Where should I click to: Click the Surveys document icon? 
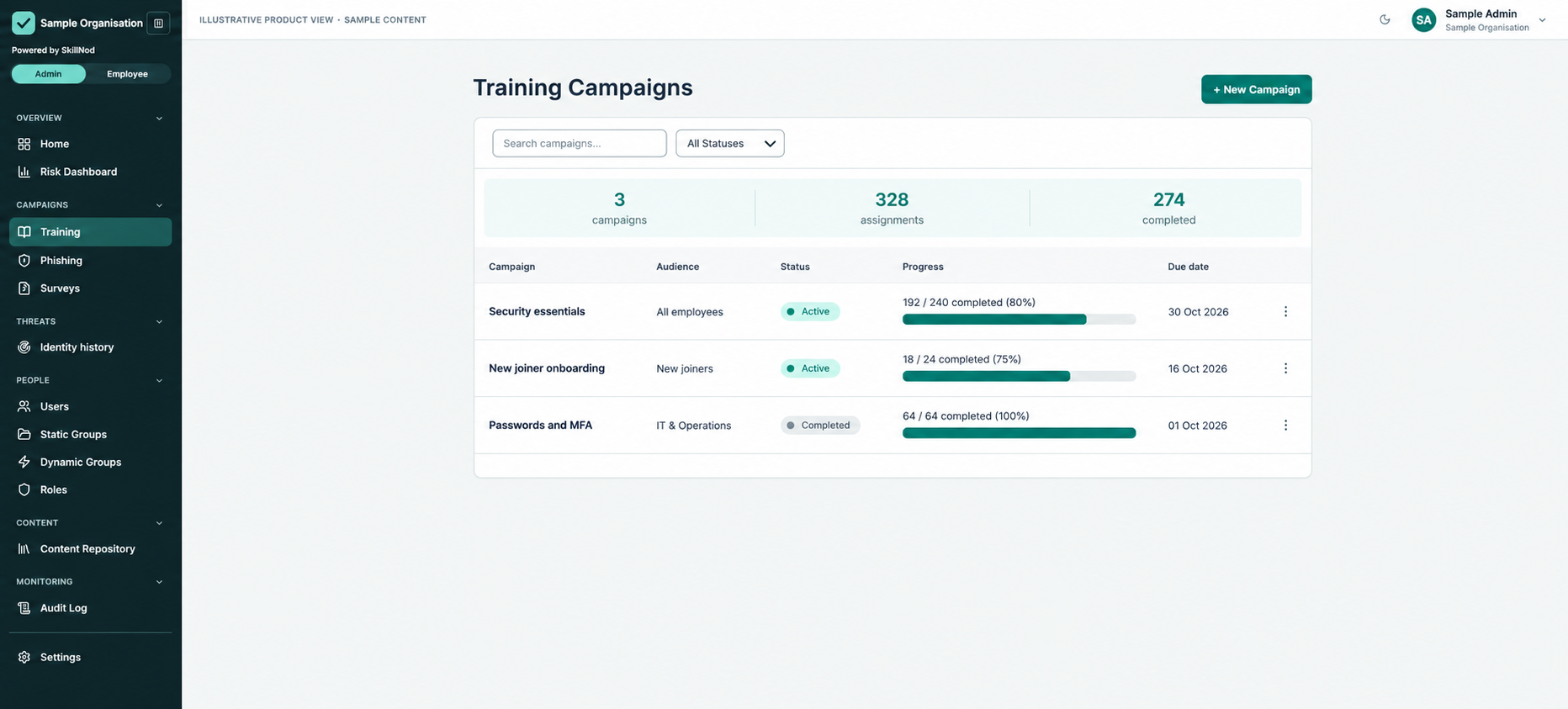[x=24, y=288]
